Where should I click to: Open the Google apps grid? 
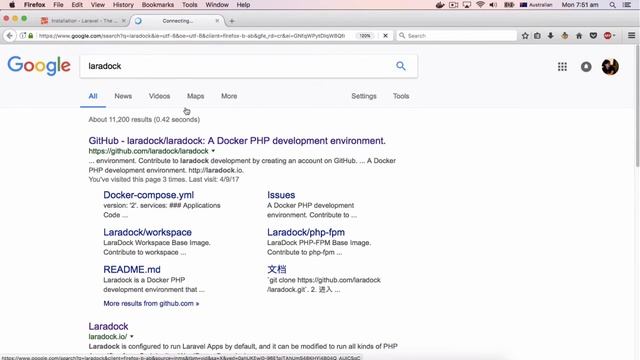coord(562,67)
